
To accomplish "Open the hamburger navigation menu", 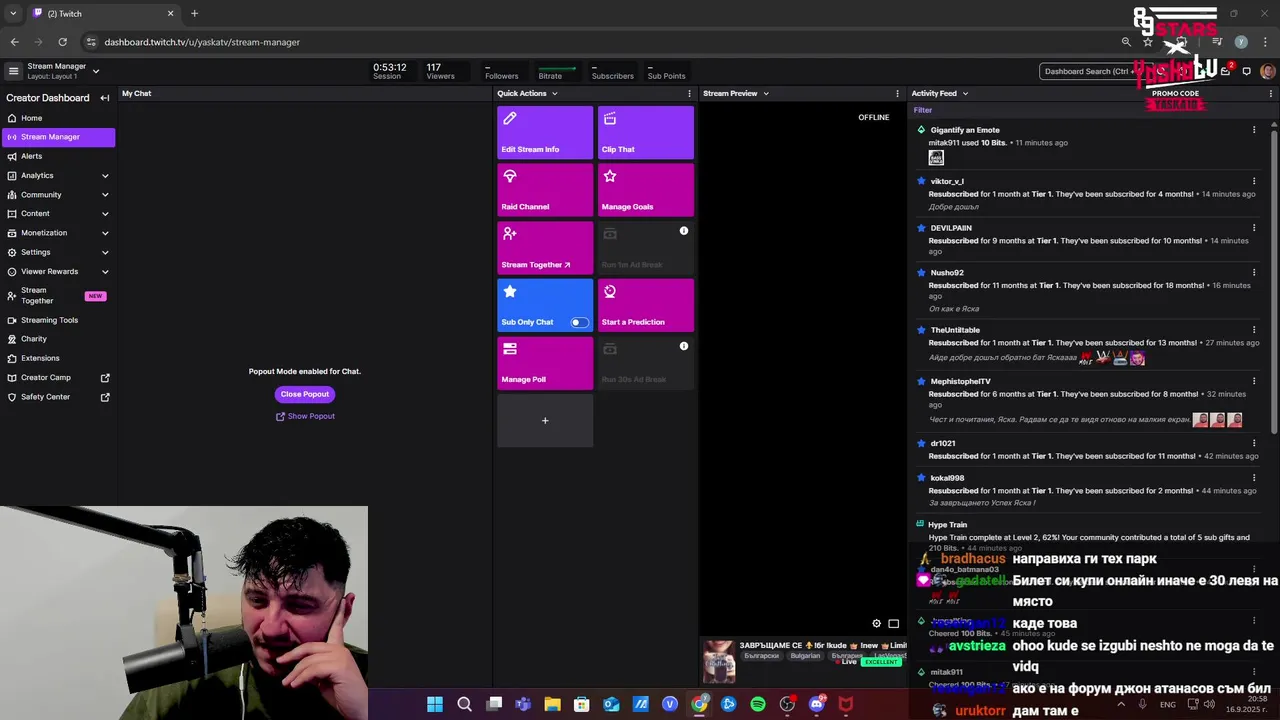I will point(13,71).
